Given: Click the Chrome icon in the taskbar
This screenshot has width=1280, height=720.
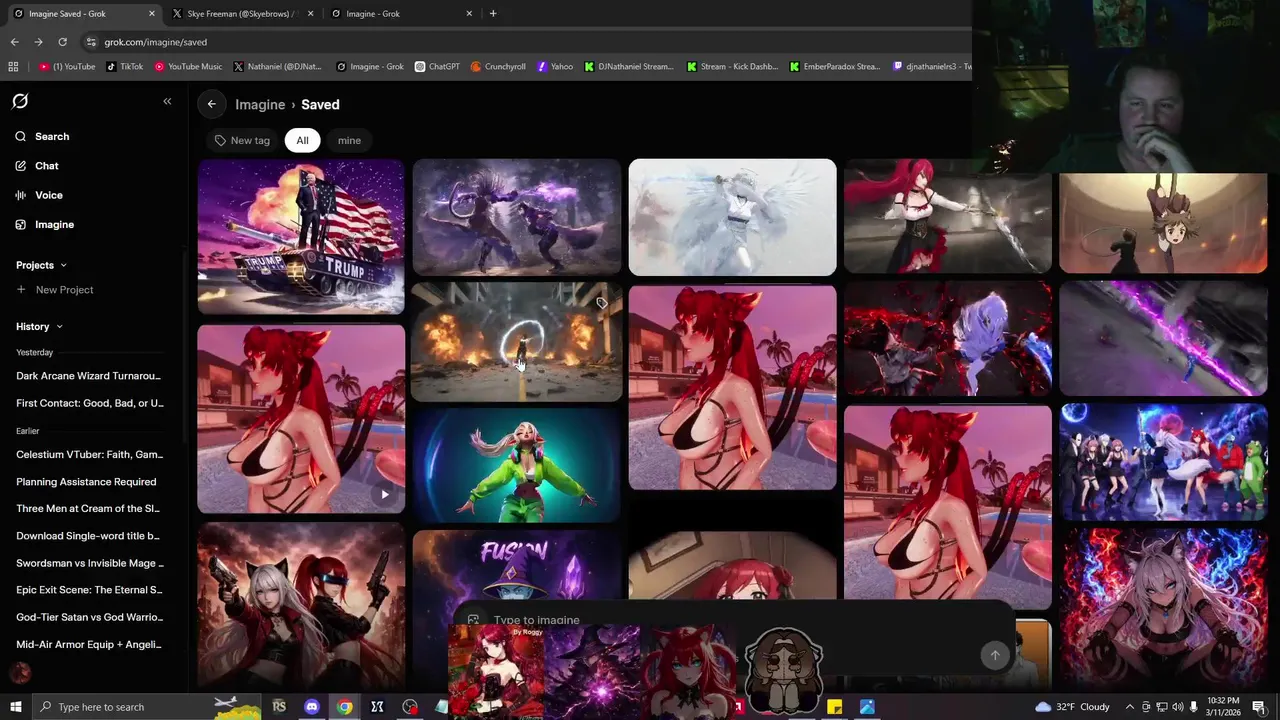Looking at the screenshot, I should pos(344,707).
